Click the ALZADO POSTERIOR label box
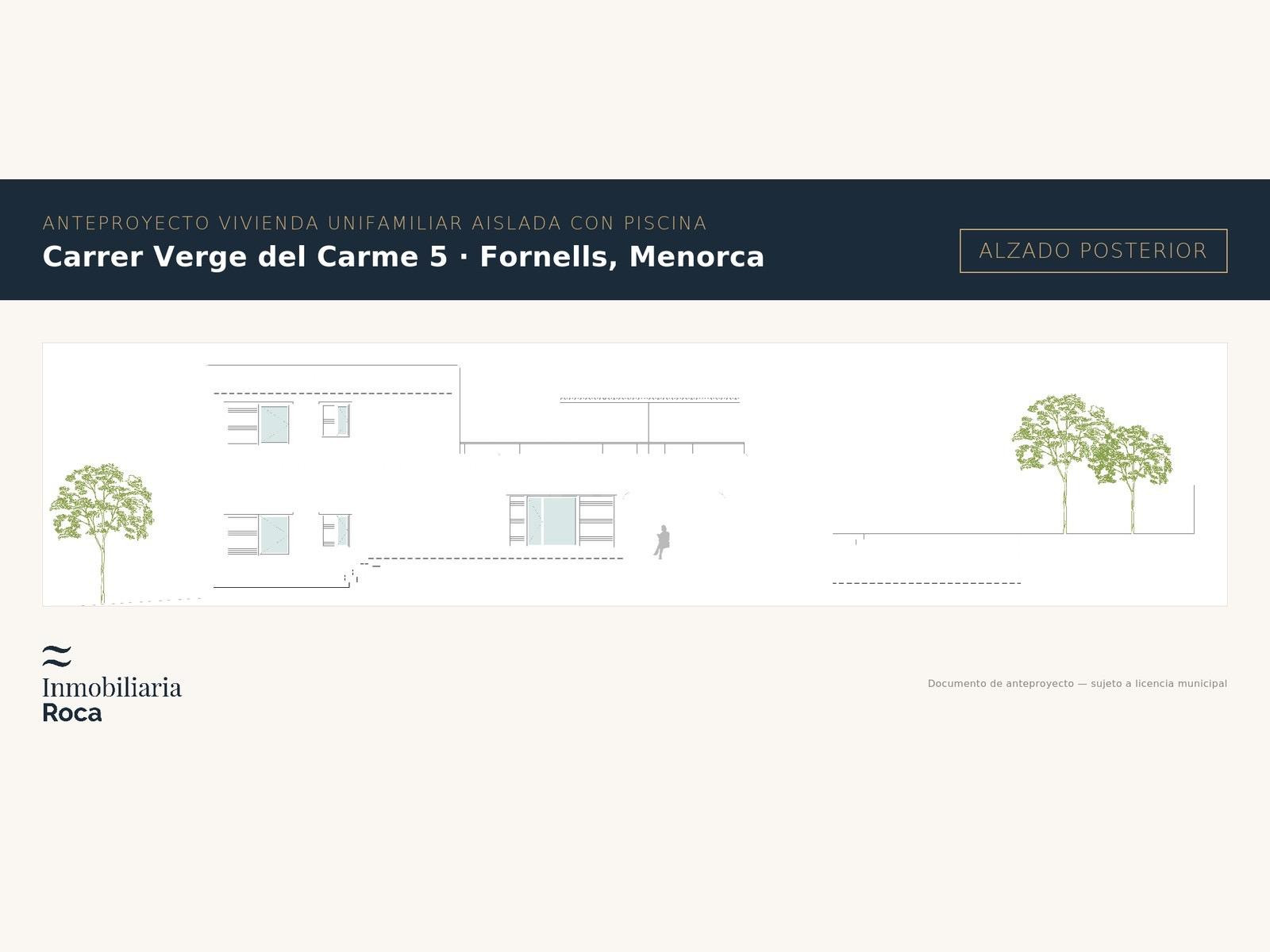The height and width of the screenshot is (952, 1270). (x=1093, y=251)
